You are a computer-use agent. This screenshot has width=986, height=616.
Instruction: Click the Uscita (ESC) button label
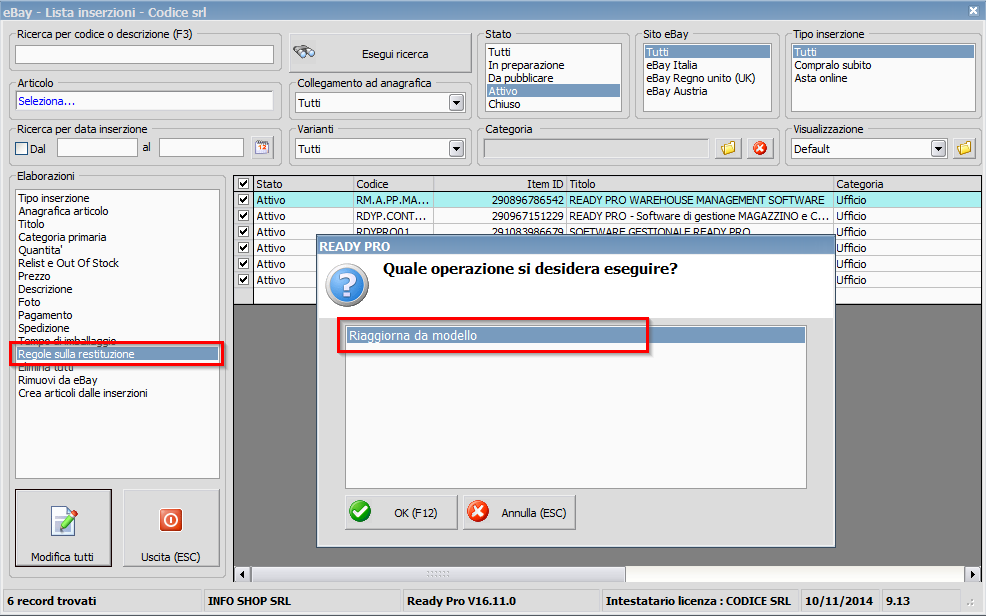[170, 557]
